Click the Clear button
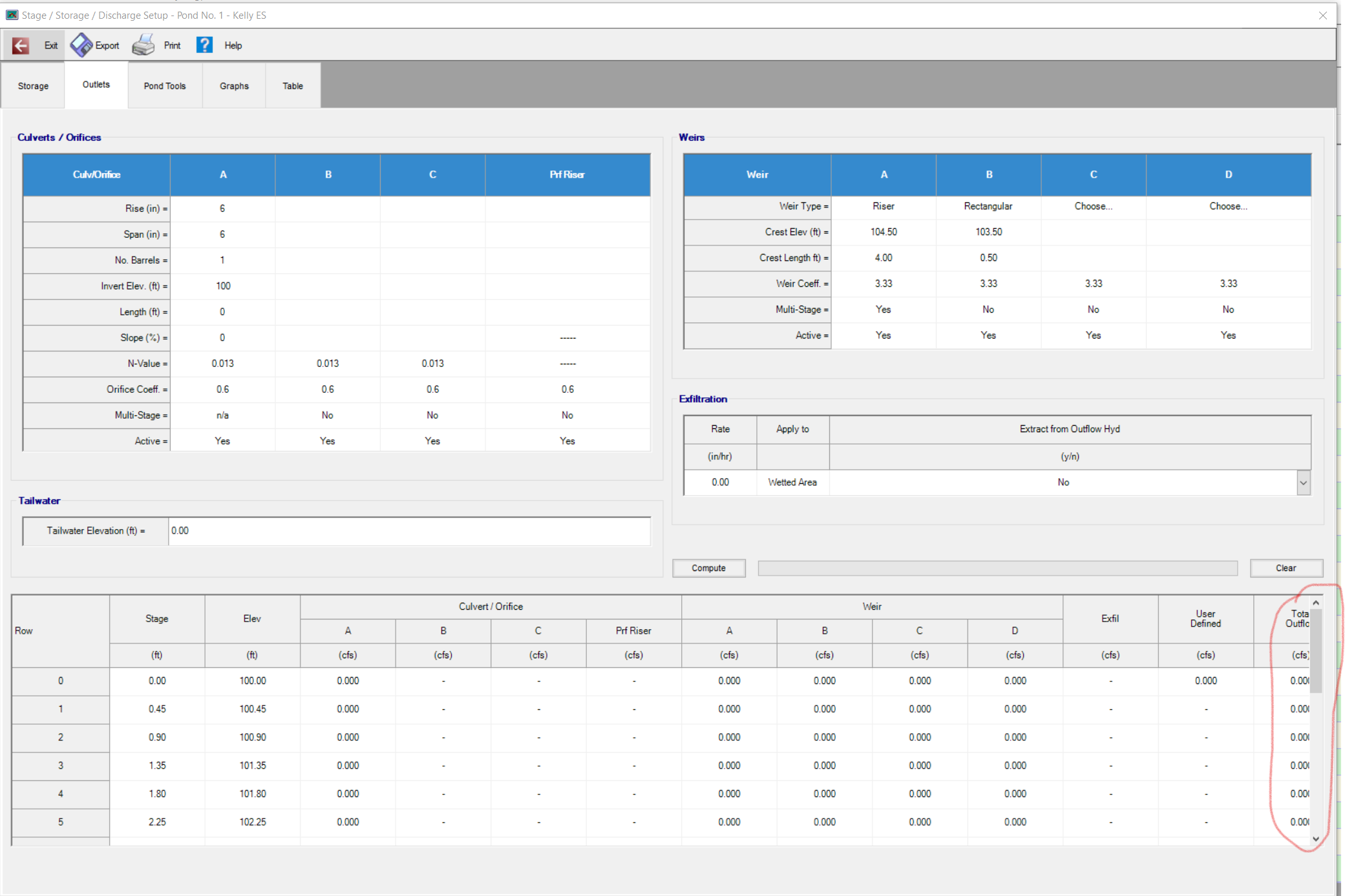Screen dimensions: 1345x896 [x=1286, y=568]
